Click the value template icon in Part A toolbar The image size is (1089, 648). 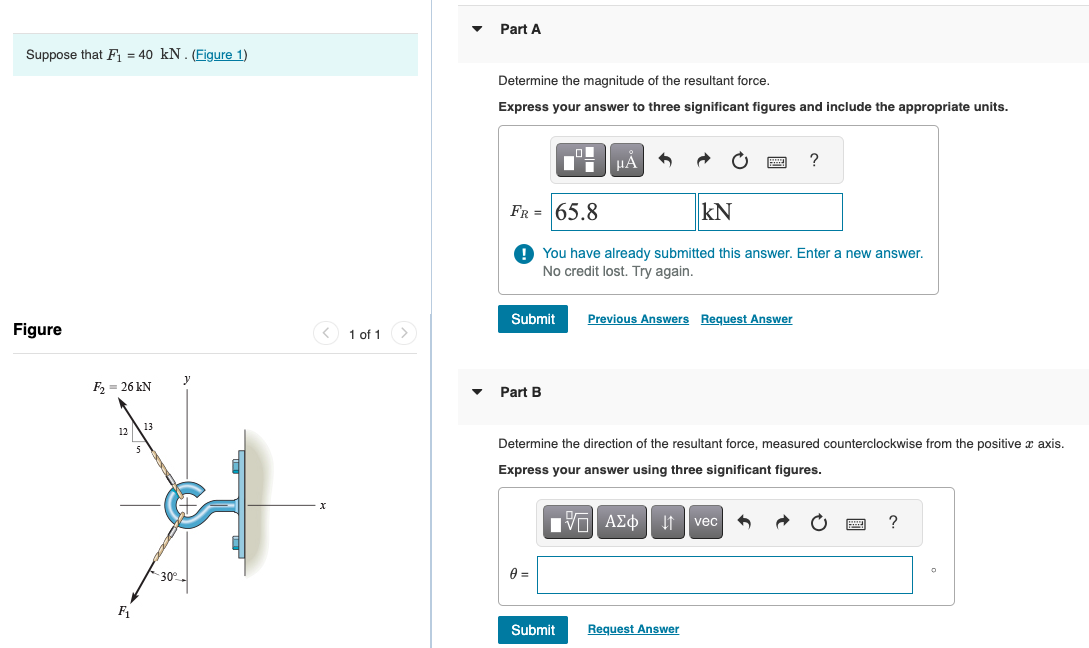(580, 160)
